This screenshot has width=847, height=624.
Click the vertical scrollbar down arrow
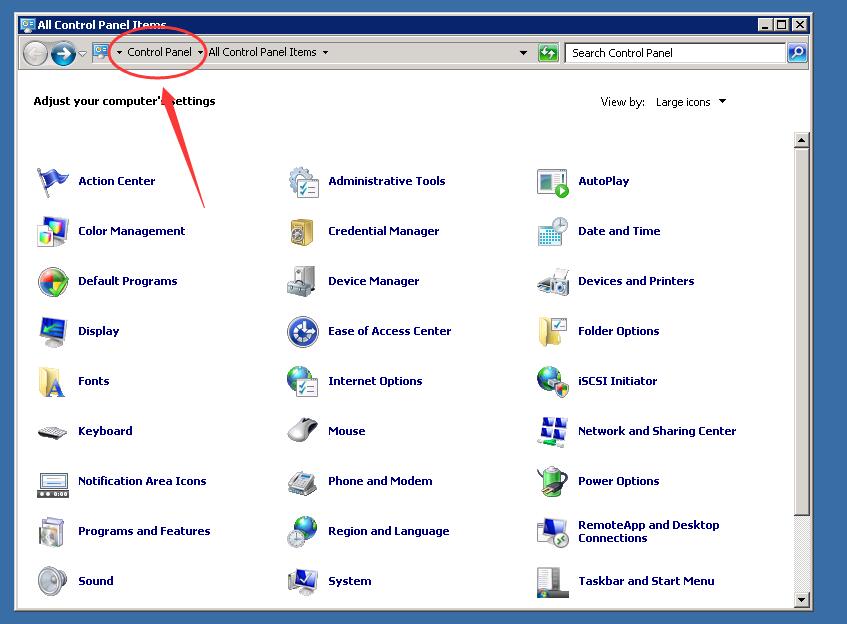tap(802, 599)
